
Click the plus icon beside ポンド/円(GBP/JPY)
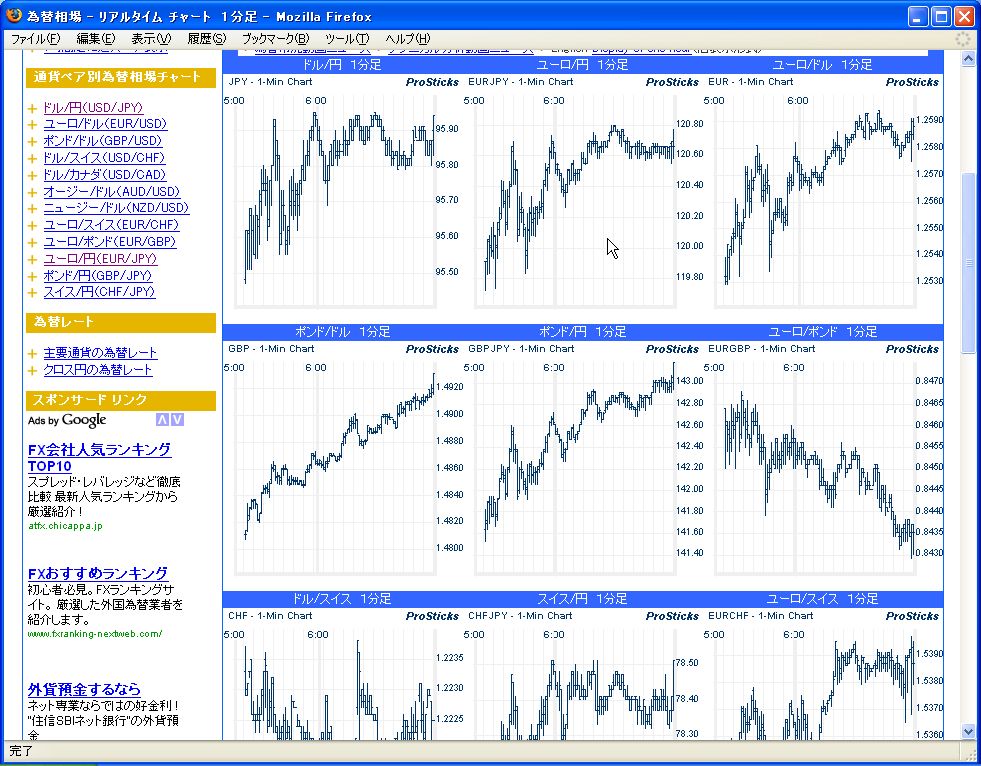33,277
